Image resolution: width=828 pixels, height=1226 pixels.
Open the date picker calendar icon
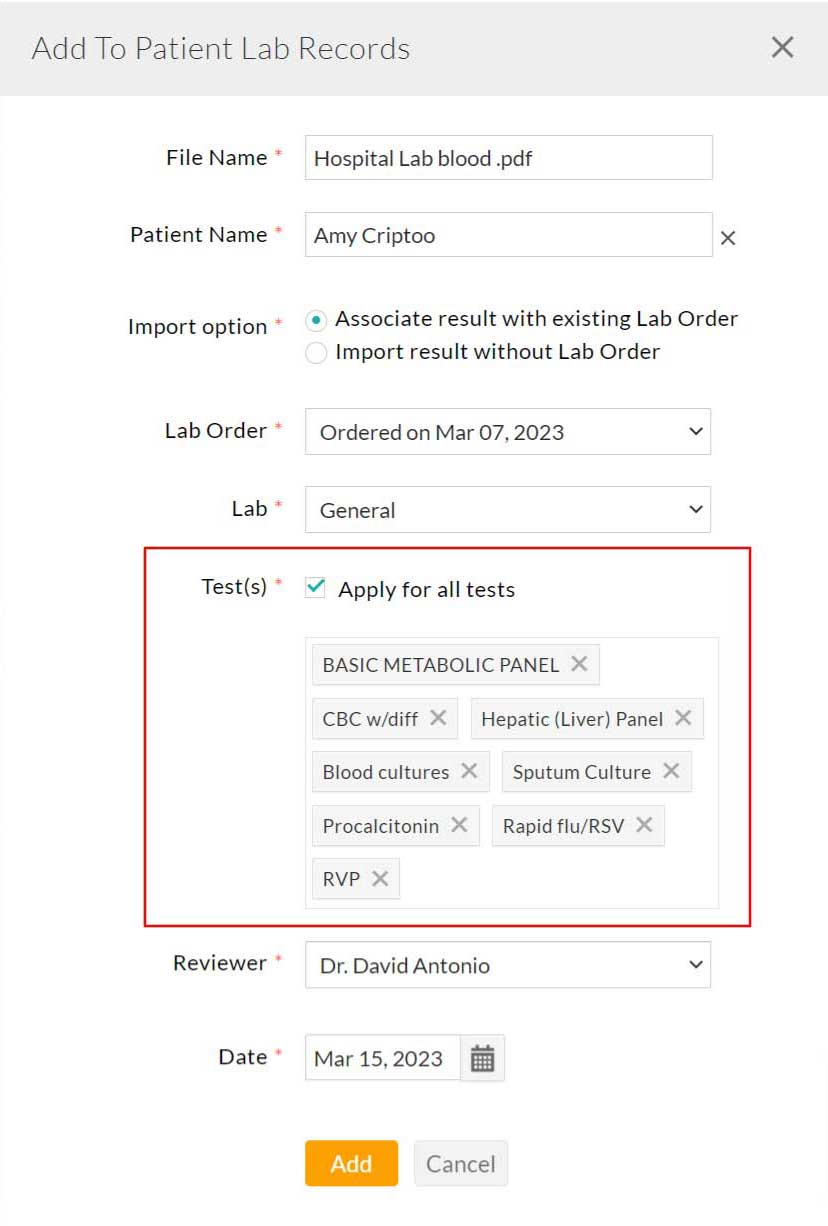(x=483, y=1057)
